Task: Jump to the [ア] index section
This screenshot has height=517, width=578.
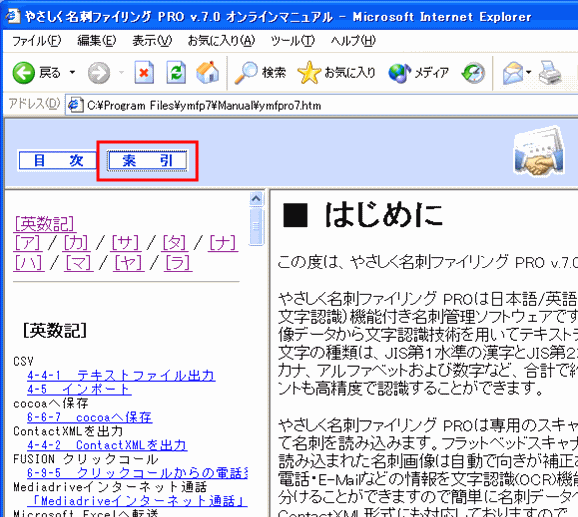Action: tap(28, 243)
